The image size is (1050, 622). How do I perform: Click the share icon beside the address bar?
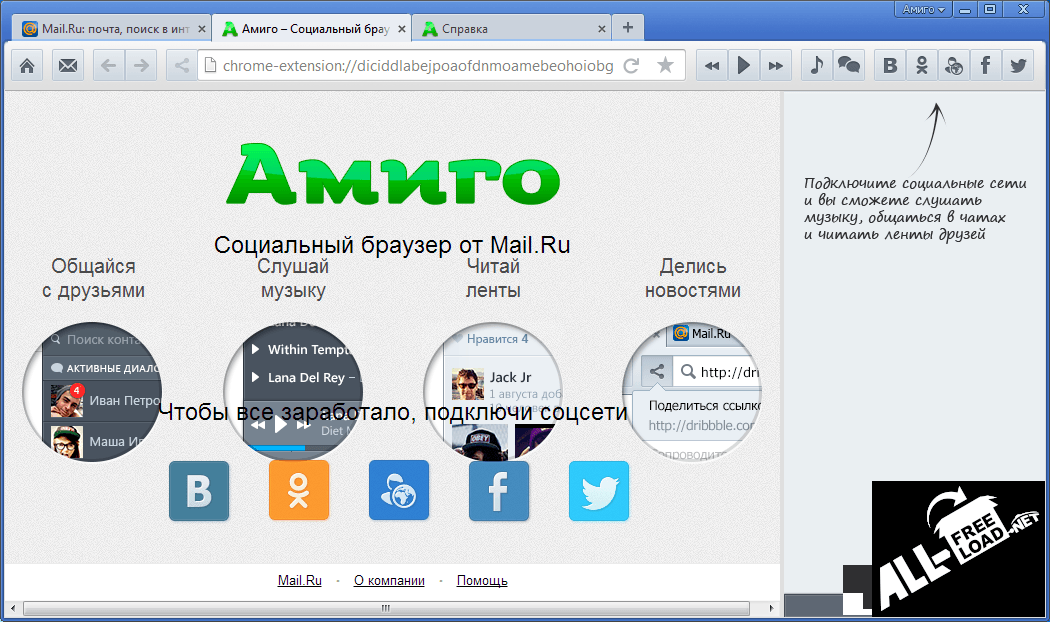(x=181, y=66)
